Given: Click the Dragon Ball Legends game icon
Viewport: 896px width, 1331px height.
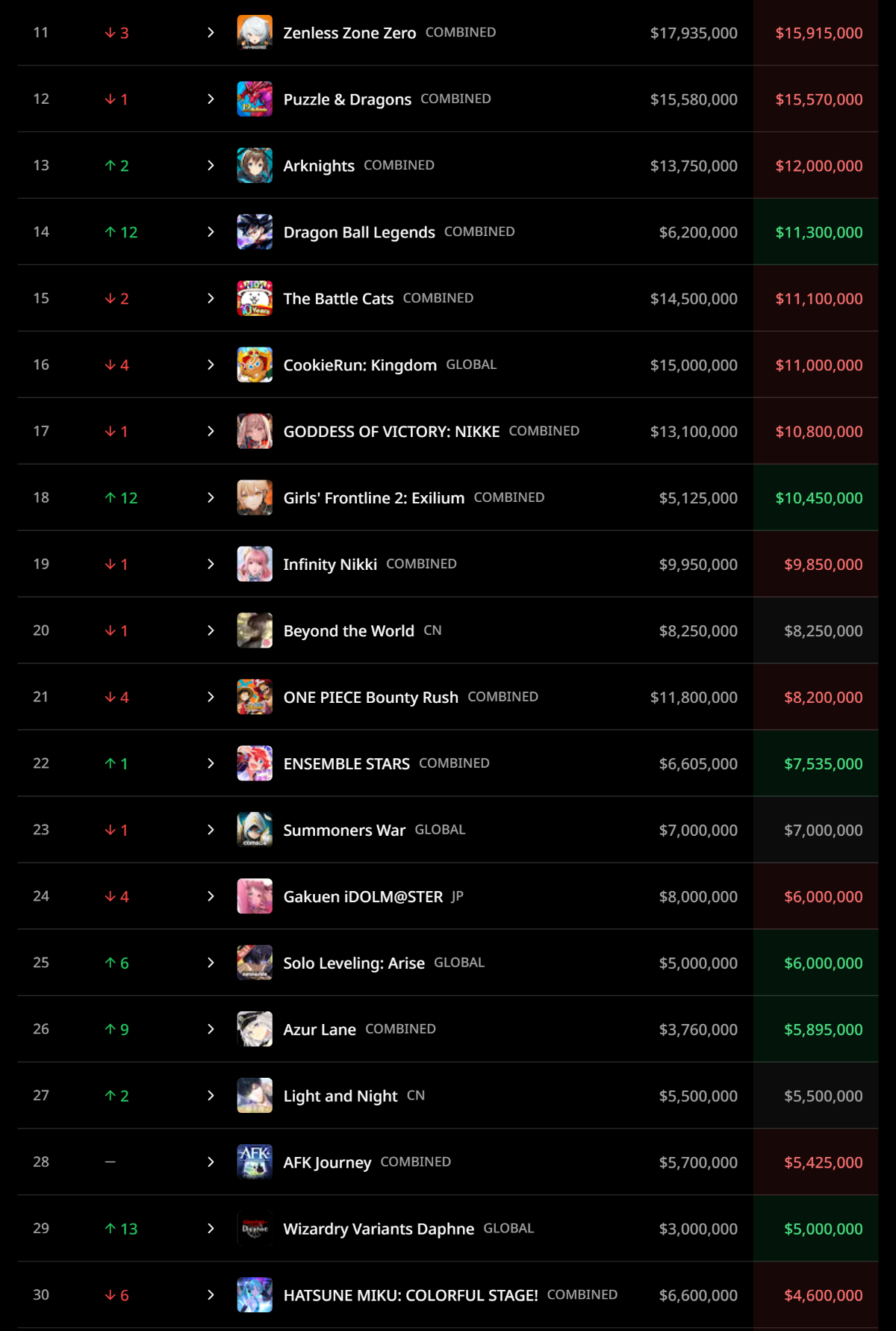Looking at the screenshot, I should coord(255,232).
